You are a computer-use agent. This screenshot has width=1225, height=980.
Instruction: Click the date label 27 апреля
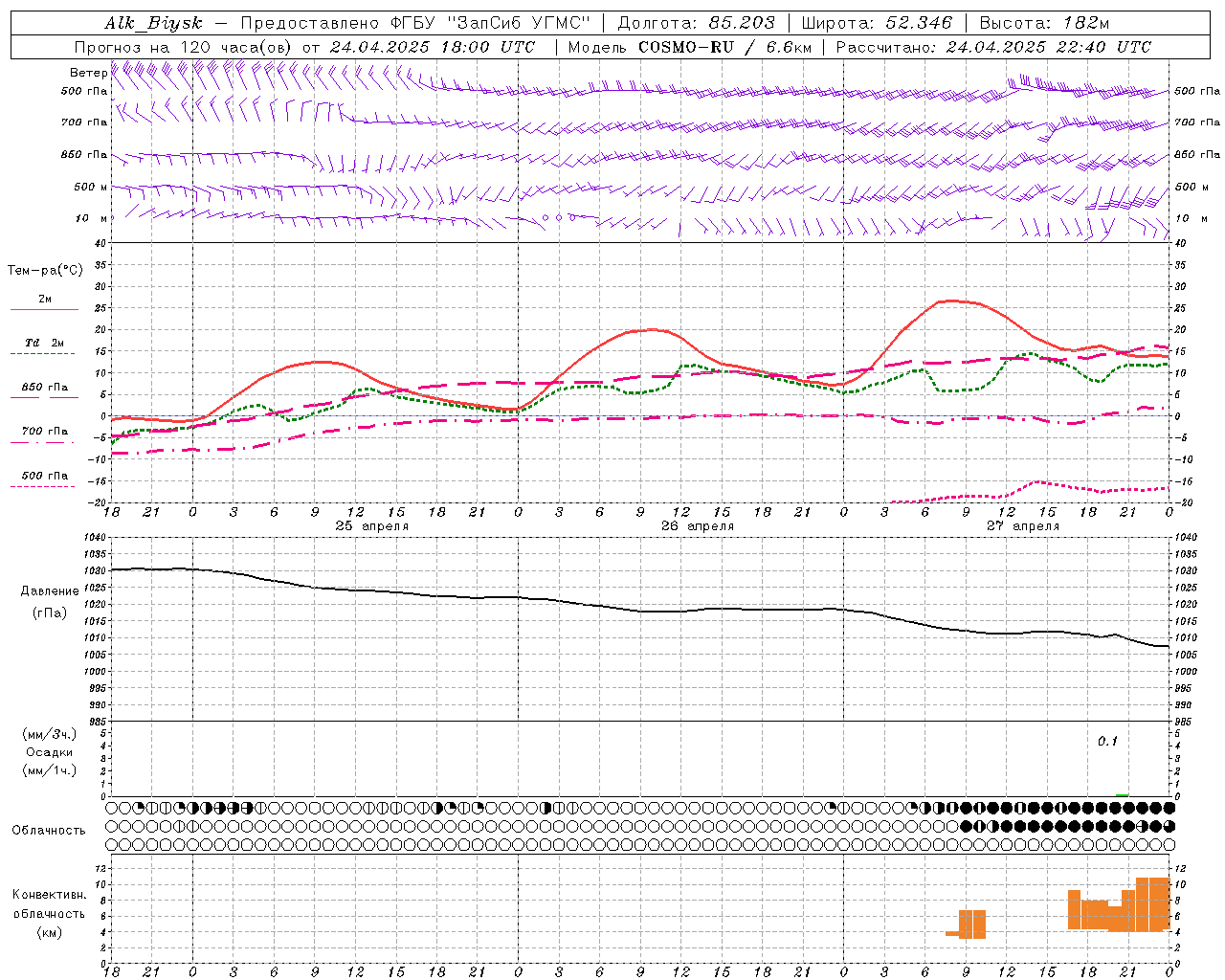(x=1023, y=526)
